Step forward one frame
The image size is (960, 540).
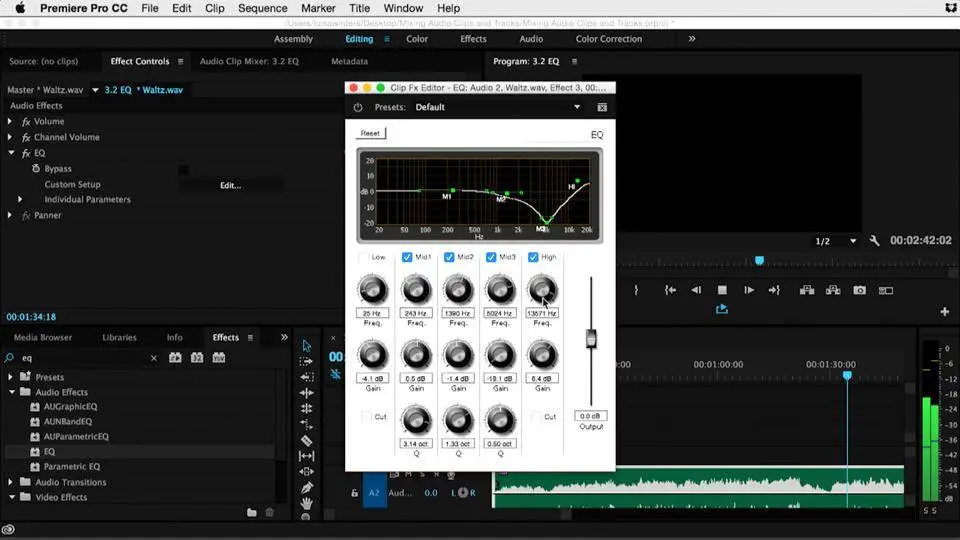pyautogui.click(x=748, y=290)
